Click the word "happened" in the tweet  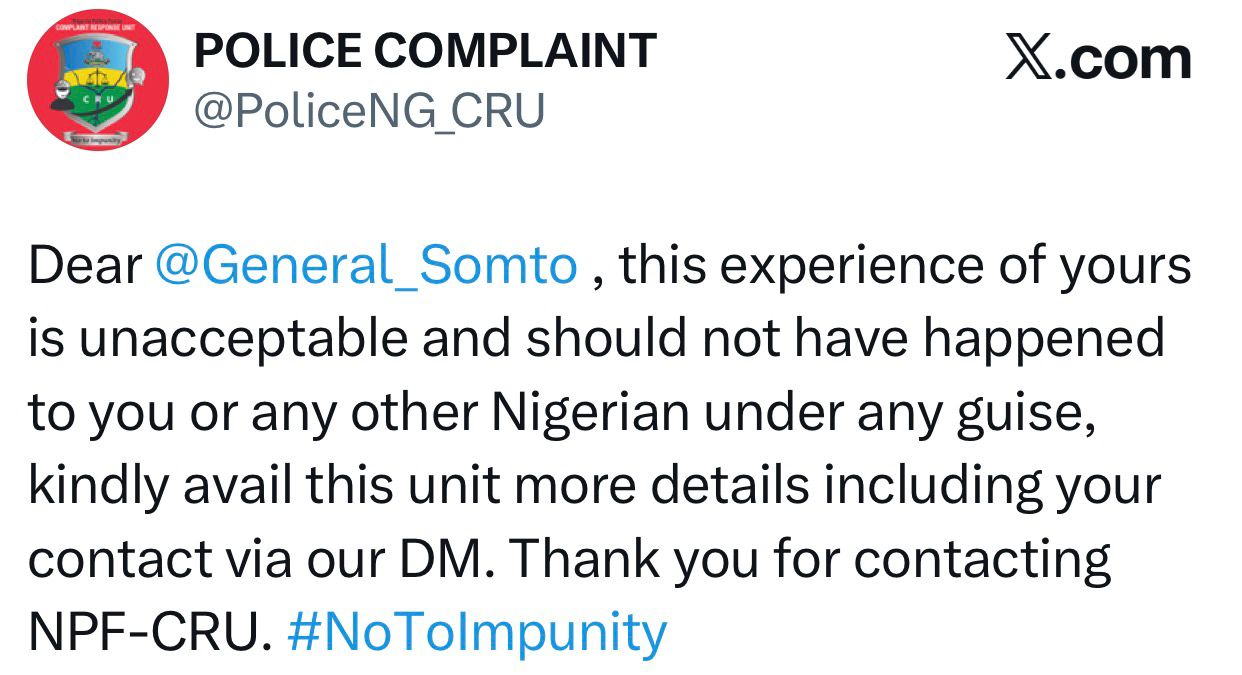tap(1042, 339)
